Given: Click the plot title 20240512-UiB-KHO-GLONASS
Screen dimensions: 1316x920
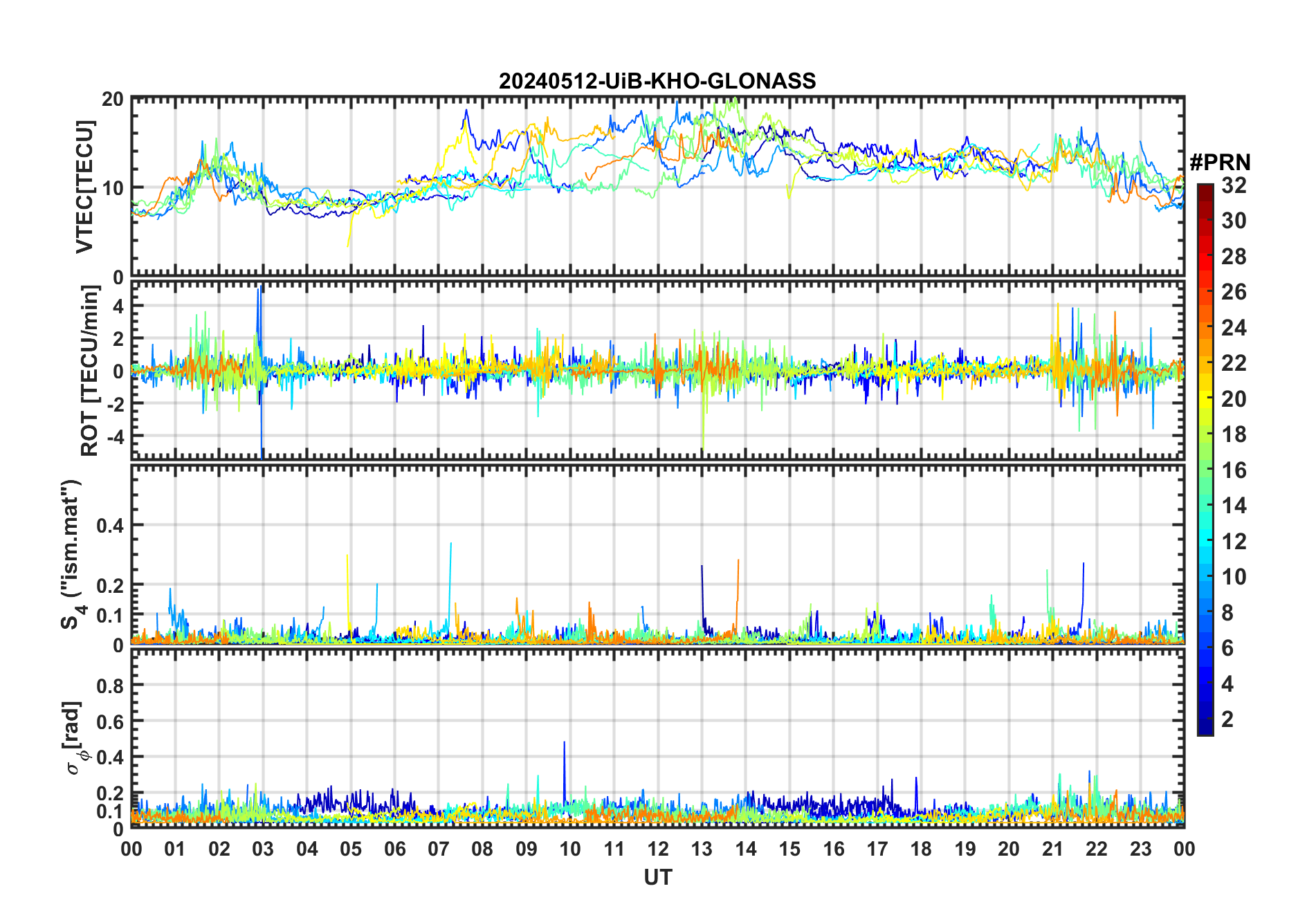Looking at the screenshot, I should [657, 81].
